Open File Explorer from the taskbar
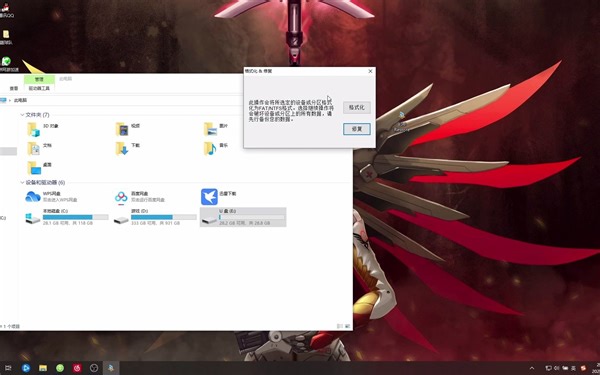This screenshot has height=375, width=600. 43,368
